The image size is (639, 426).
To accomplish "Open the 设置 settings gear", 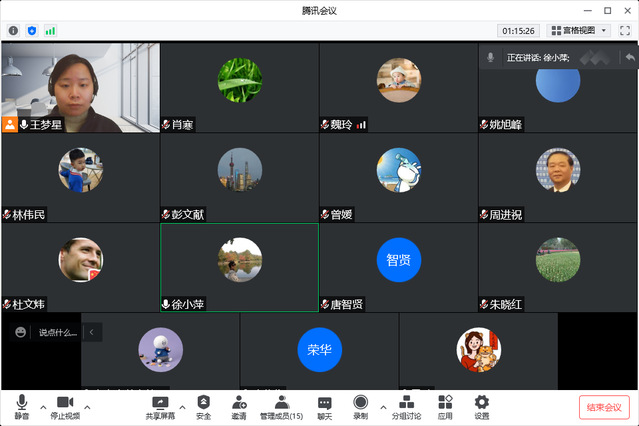I will tap(481, 405).
